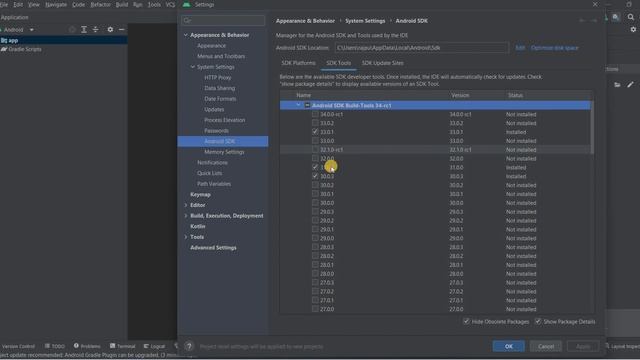Open the Version Control tool window
This screenshot has width=640, height=360.
pos(18,346)
